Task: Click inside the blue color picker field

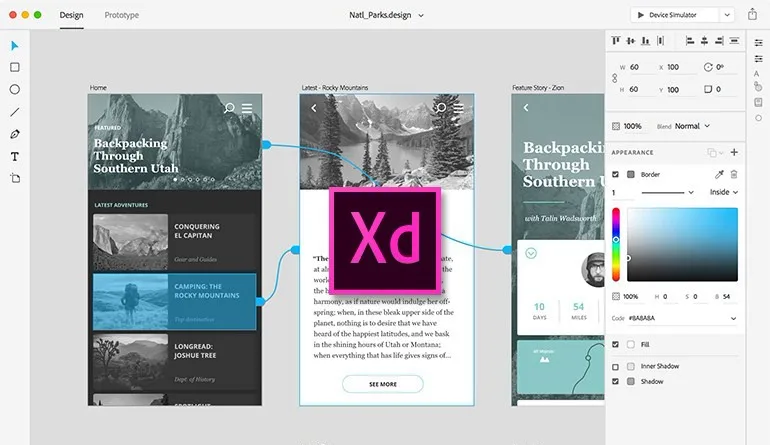Action: point(682,244)
